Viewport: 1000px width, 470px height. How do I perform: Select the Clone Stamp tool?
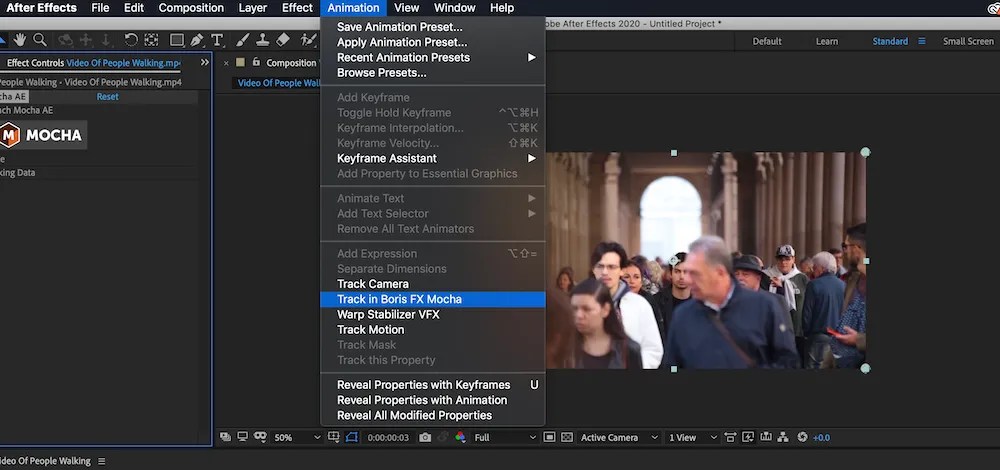[x=262, y=40]
